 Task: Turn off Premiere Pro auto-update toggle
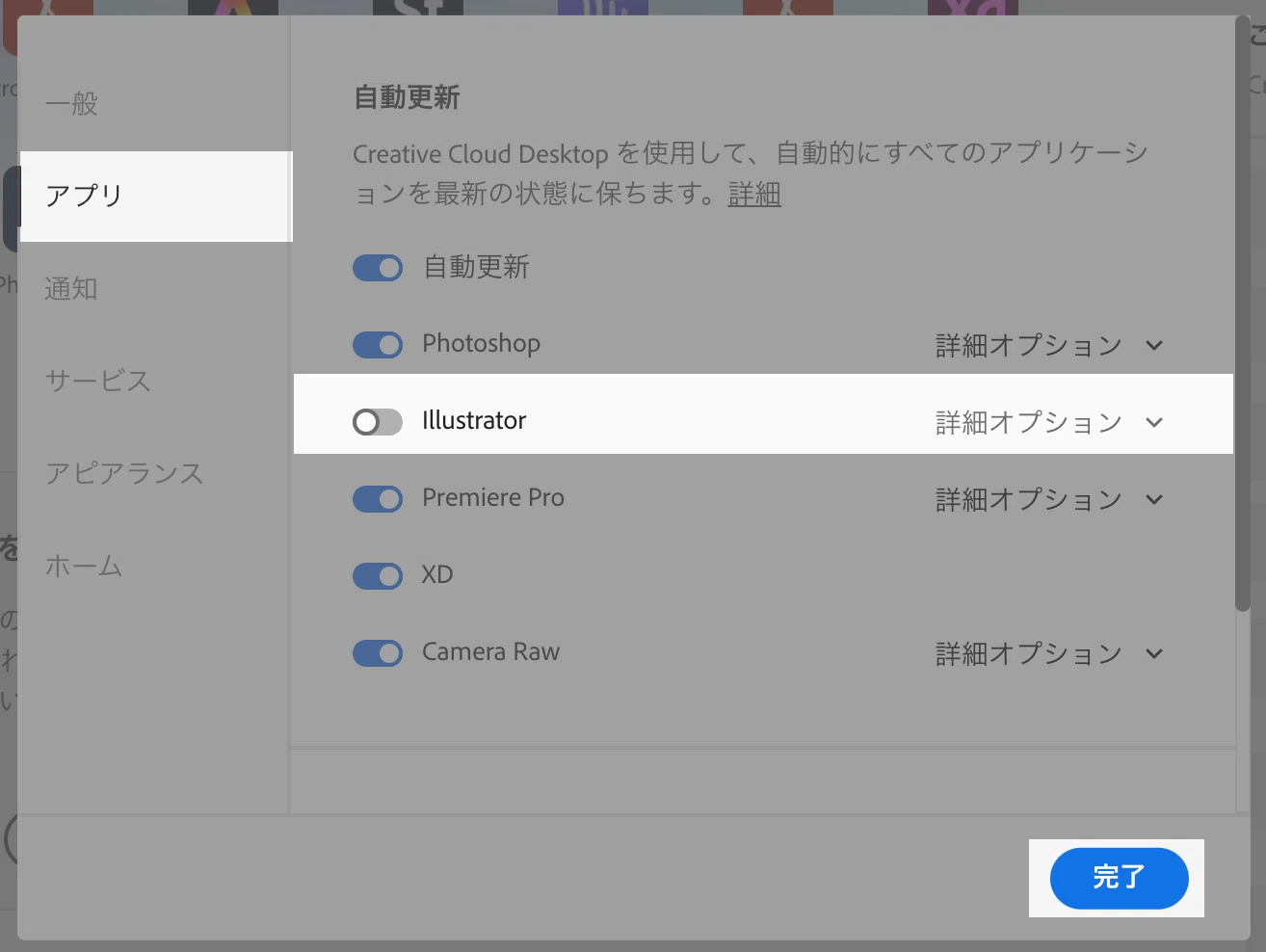pos(378,499)
